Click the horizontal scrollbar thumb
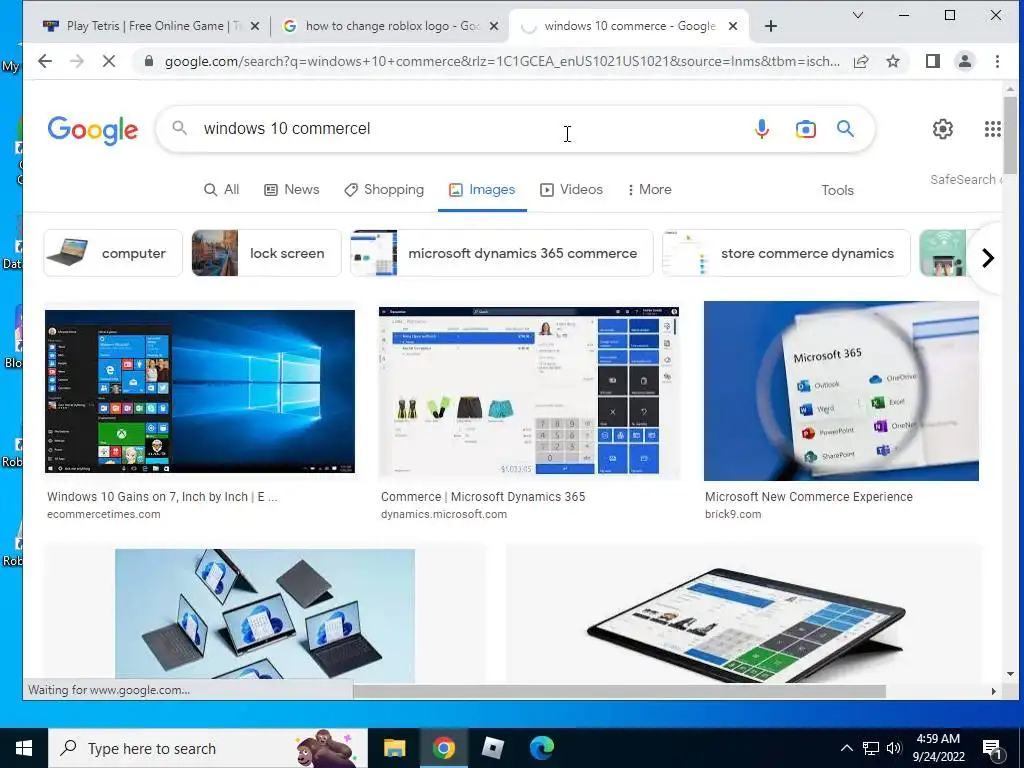This screenshot has height=768, width=1024. pos(619,691)
